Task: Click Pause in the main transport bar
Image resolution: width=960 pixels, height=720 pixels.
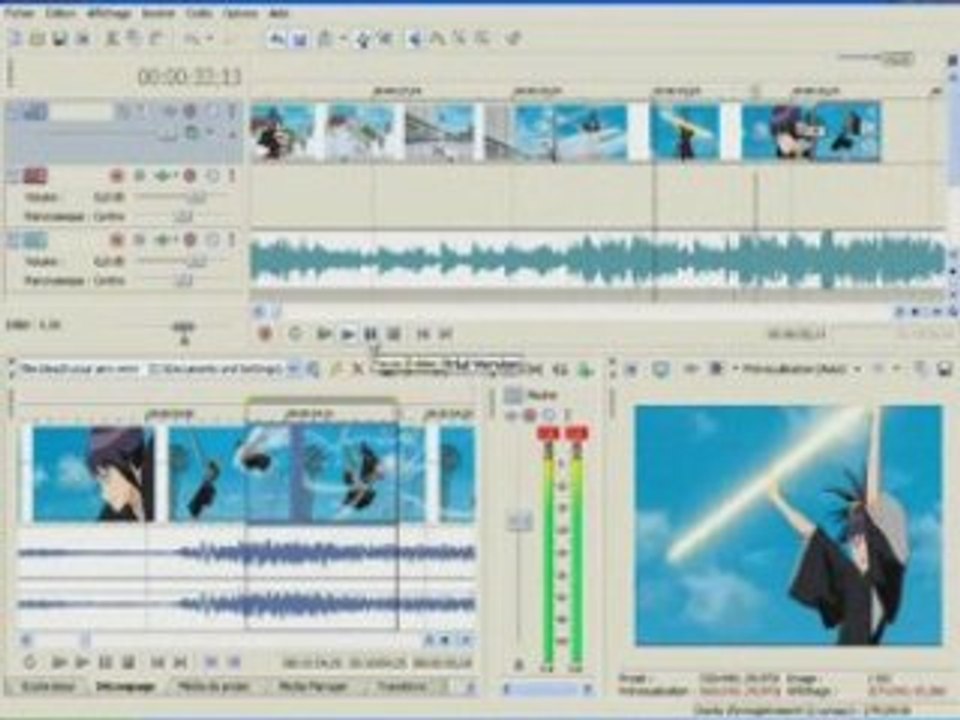Action: pyautogui.click(x=370, y=334)
